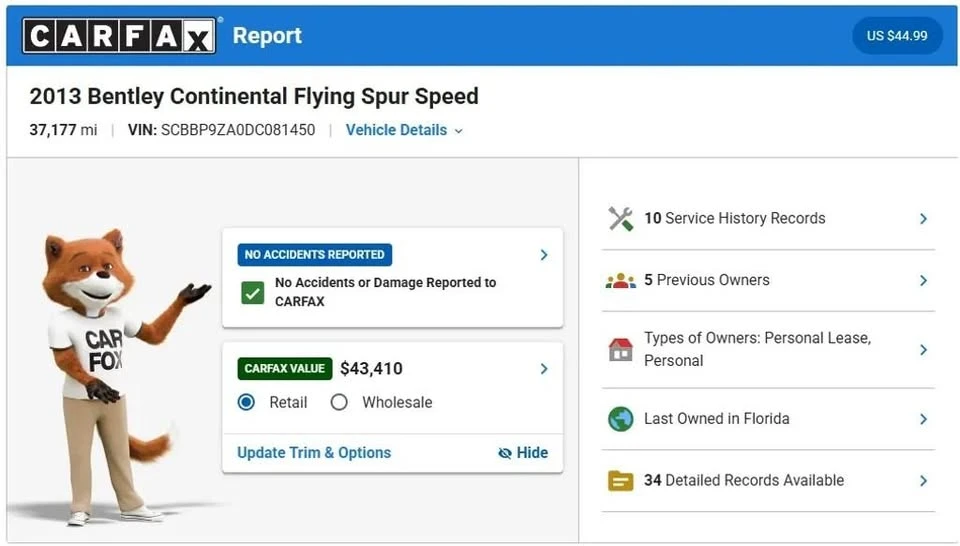Expand the CARFAX Value chevron arrow
Viewport: 960px width, 546px height.
click(544, 368)
